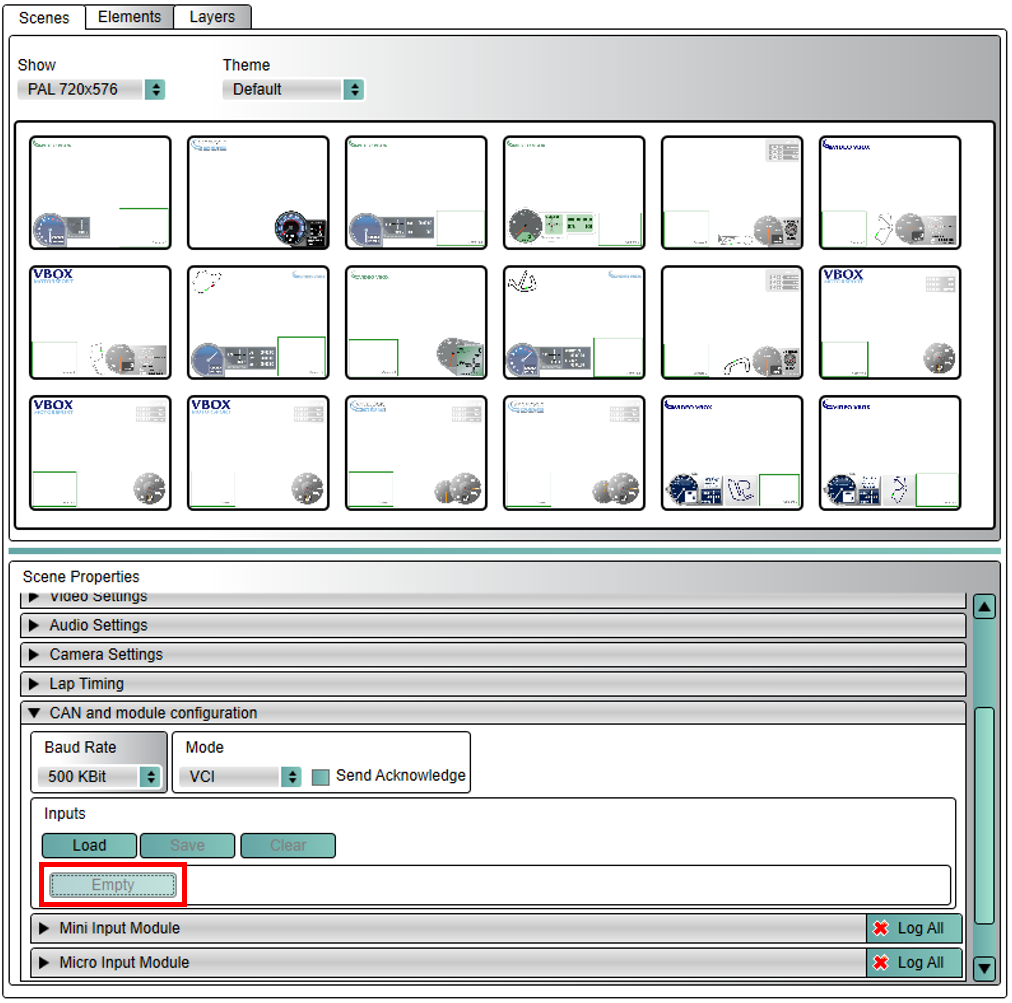Expand the Audio Settings section
This screenshot has width=1012, height=1003.
[493, 625]
